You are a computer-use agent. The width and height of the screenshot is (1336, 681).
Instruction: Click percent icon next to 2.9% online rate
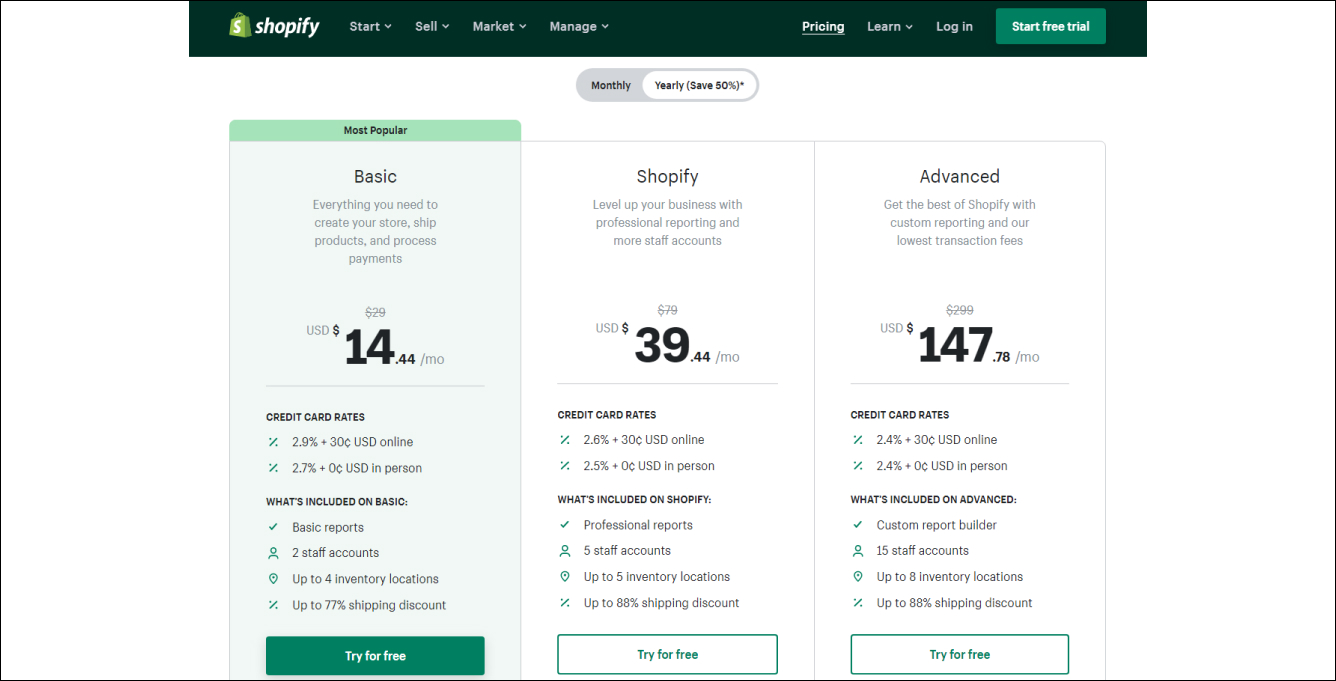[273, 442]
